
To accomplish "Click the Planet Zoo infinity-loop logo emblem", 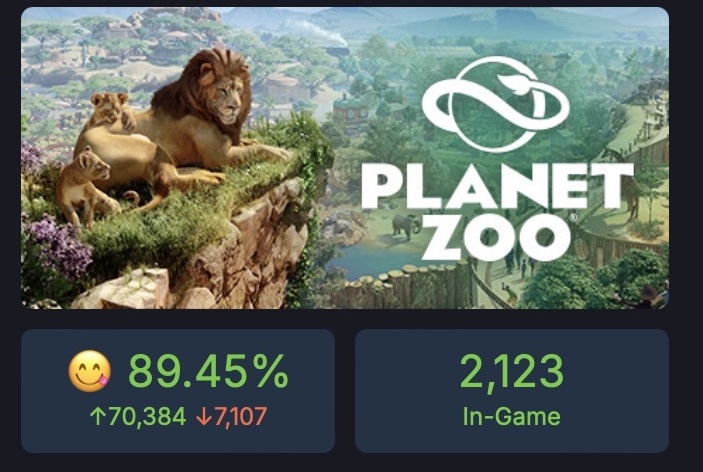I will (495, 104).
